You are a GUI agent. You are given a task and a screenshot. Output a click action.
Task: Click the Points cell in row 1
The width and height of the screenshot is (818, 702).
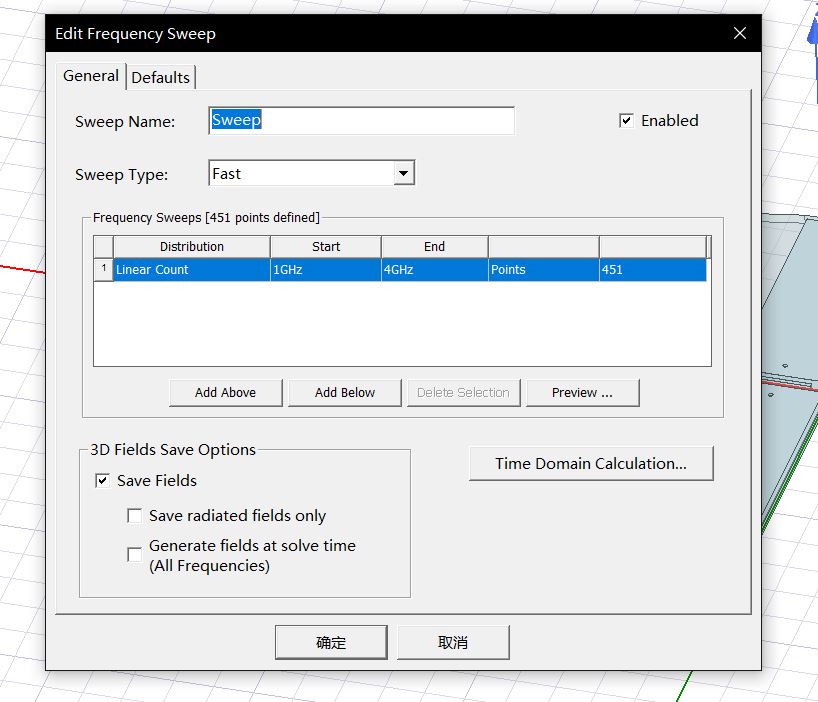pyautogui.click(x=544, y=270)
